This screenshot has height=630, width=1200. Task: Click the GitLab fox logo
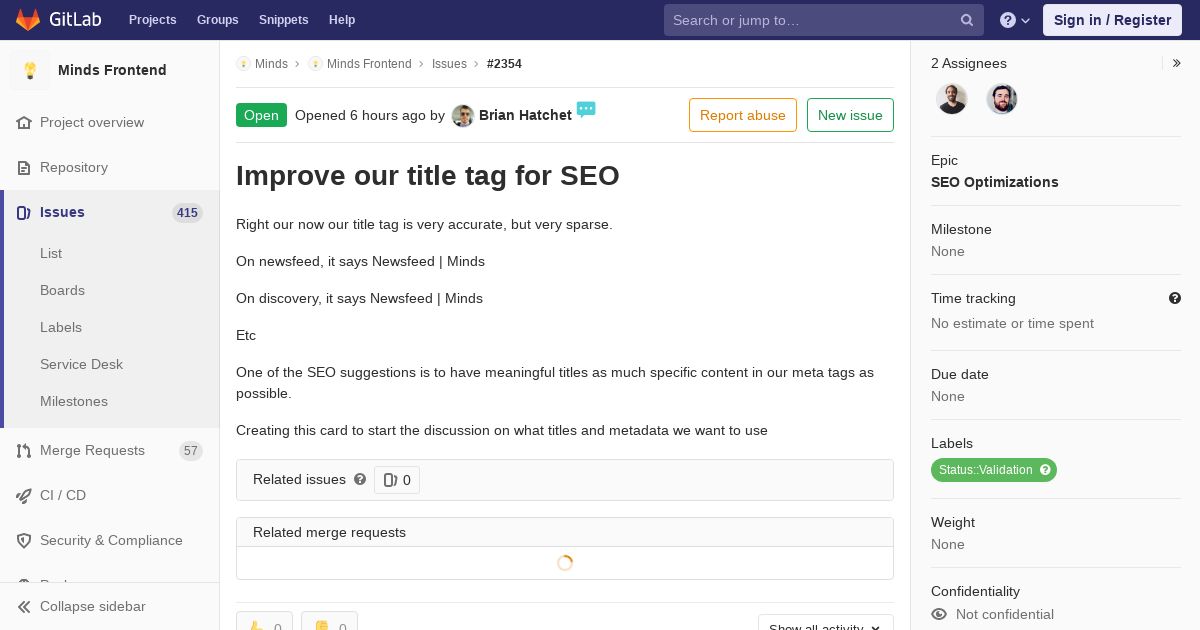(28, 20)
